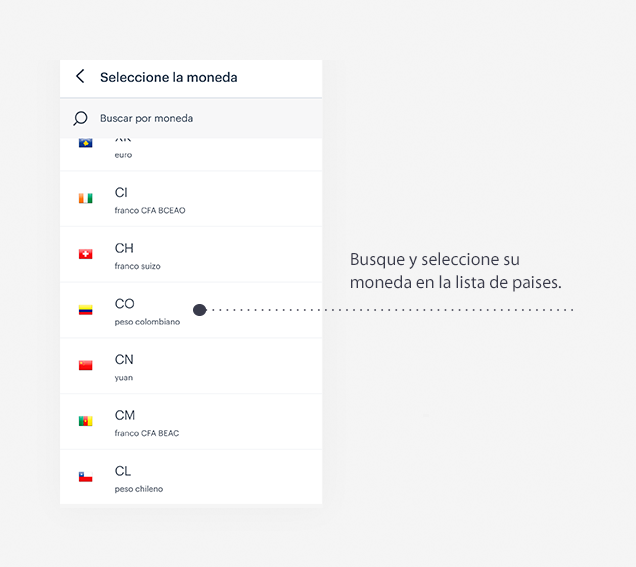The image size is (636, 567).
Task: Click the 'Seleccione la moneda' header title
Action: click(169, 77)
